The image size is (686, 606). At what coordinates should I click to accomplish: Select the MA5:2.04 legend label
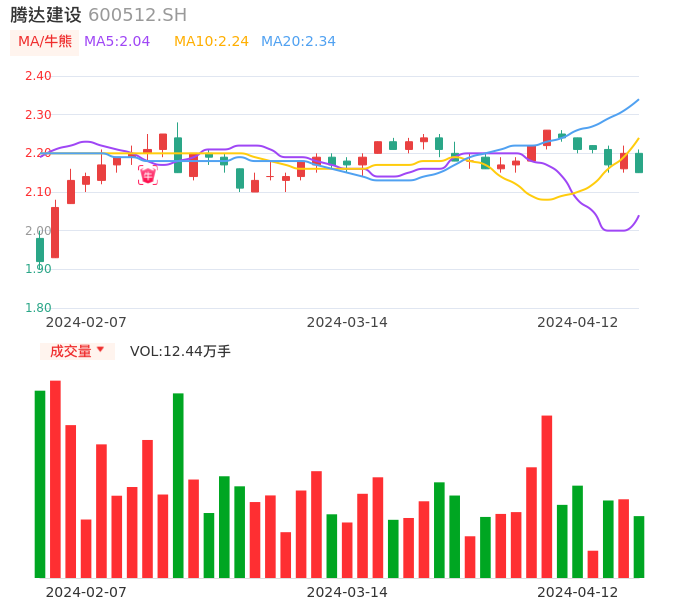click(x=117, y=42)
